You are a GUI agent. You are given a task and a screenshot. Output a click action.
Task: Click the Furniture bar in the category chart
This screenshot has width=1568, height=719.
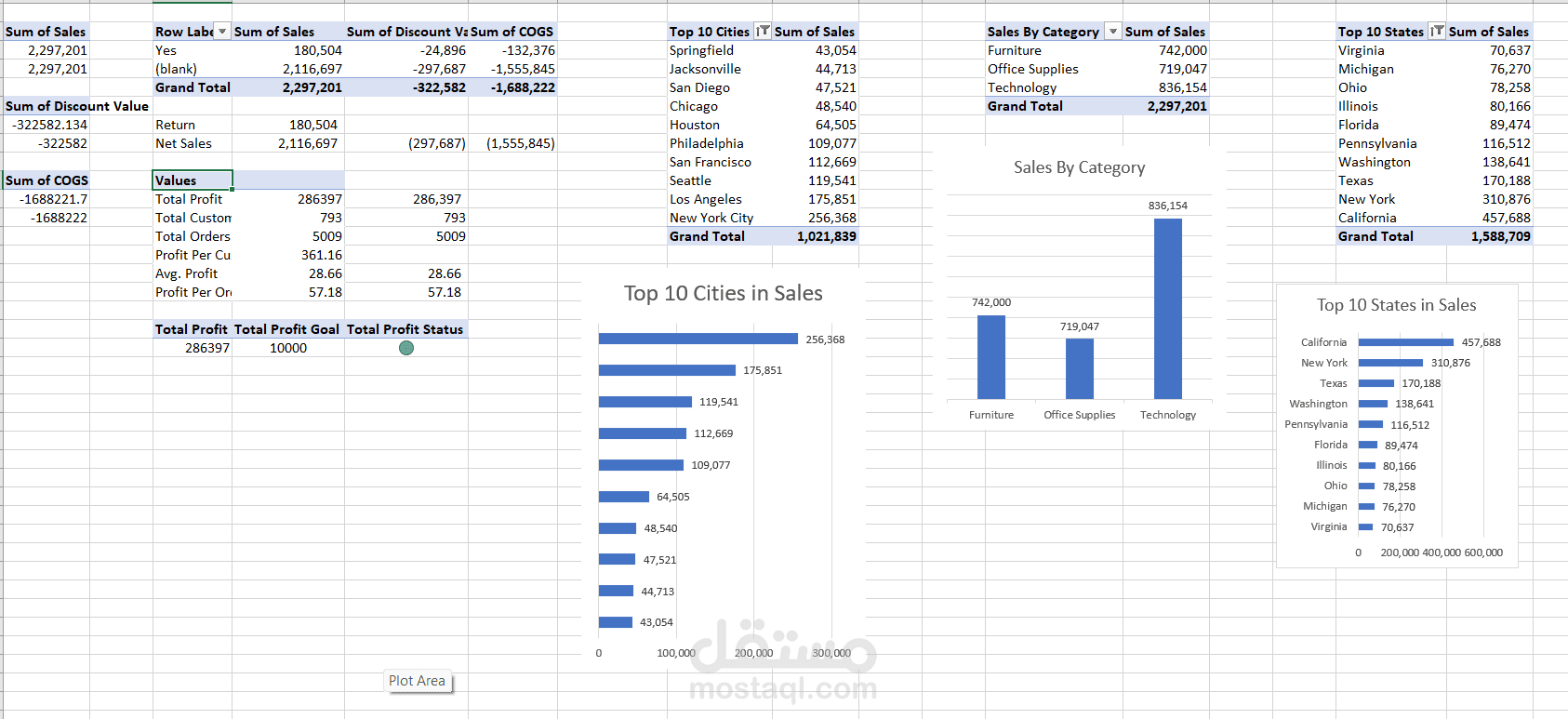pos(991,357)
